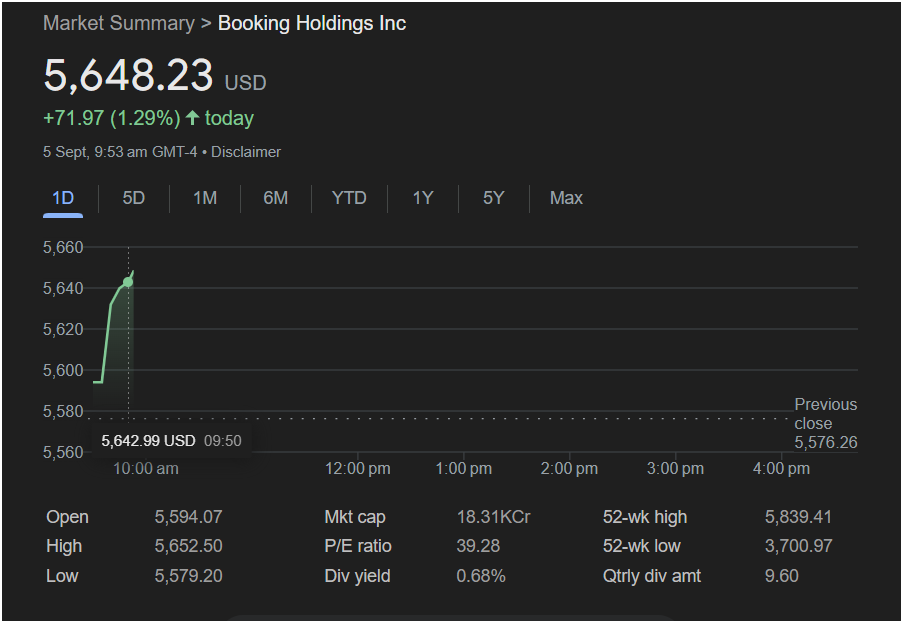Click the 2:00 pm axis label
The height and width of the screenshot is (623, 903).
(569, 469)
